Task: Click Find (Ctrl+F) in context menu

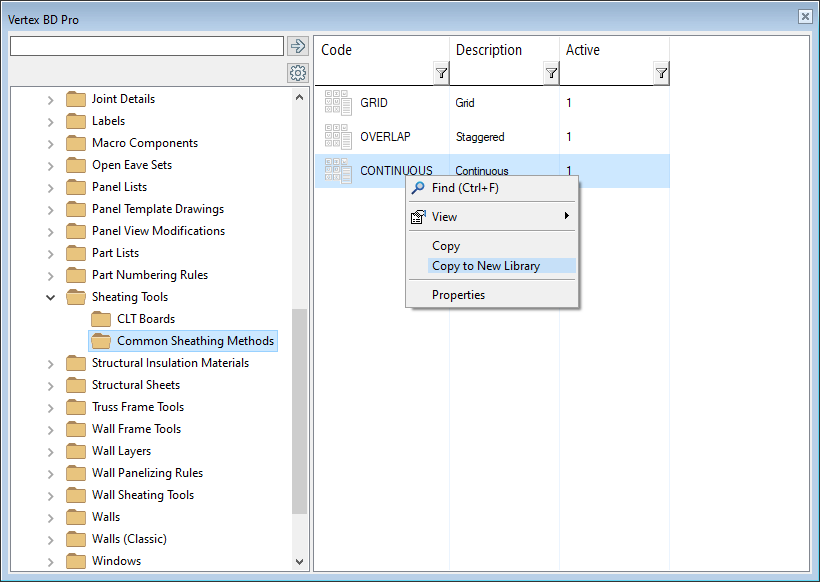Action: coord(465,188)
